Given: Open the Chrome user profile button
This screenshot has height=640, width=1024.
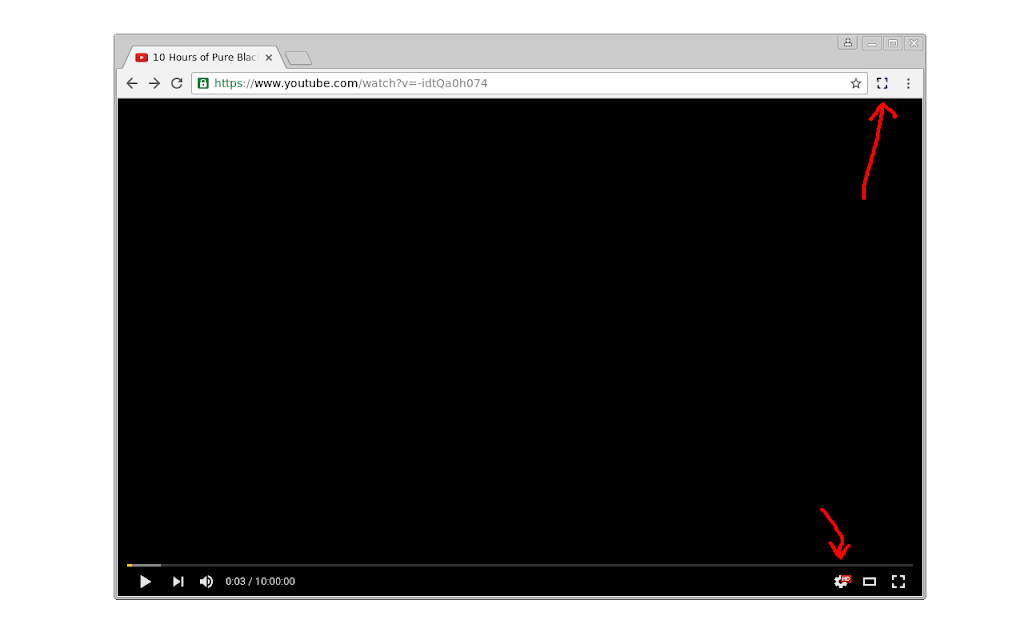Looking at the screenshot, I should [x=848, y=42].
